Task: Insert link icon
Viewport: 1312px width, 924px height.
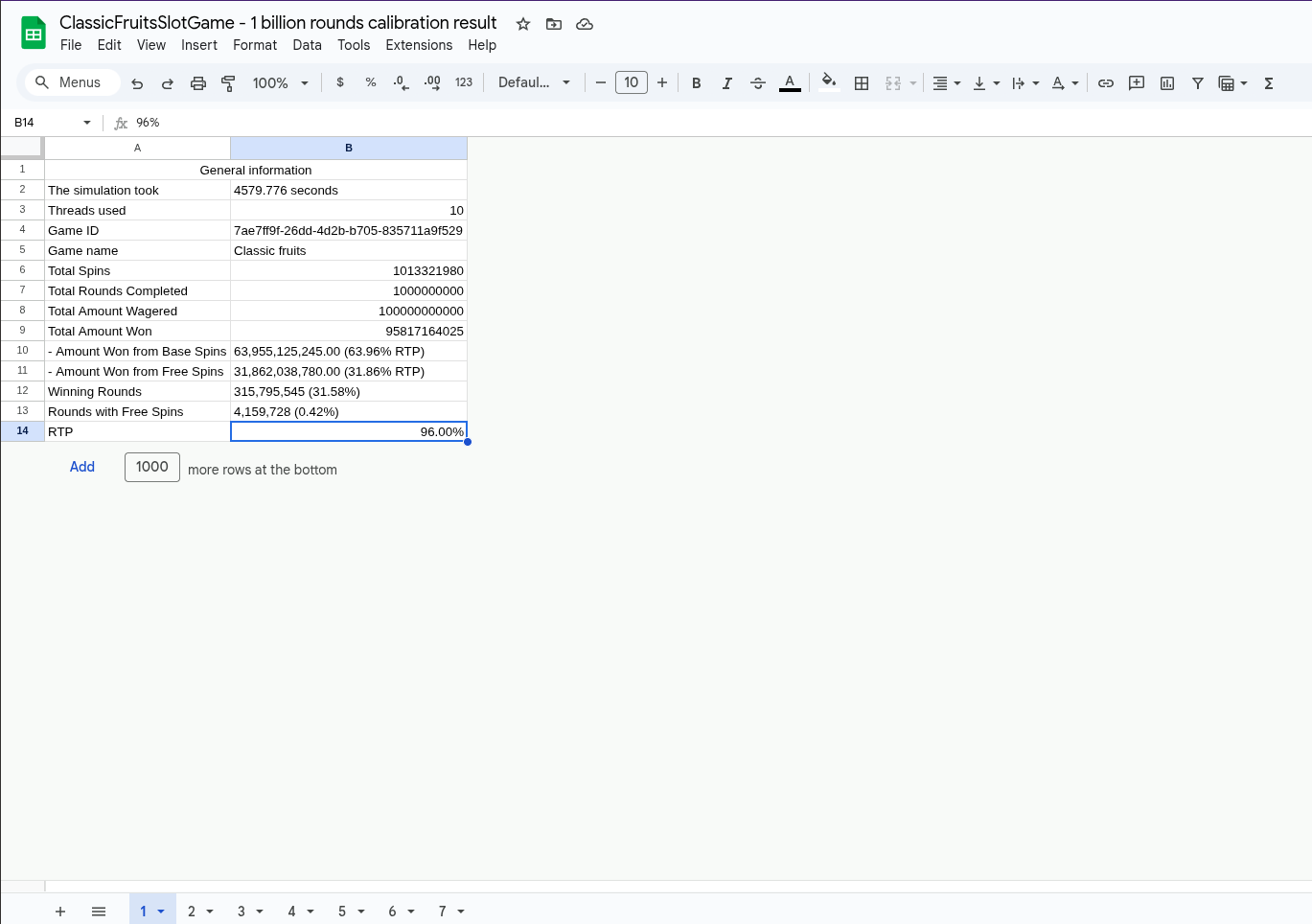Action: pyautogui.click(x=1106, y=83)
